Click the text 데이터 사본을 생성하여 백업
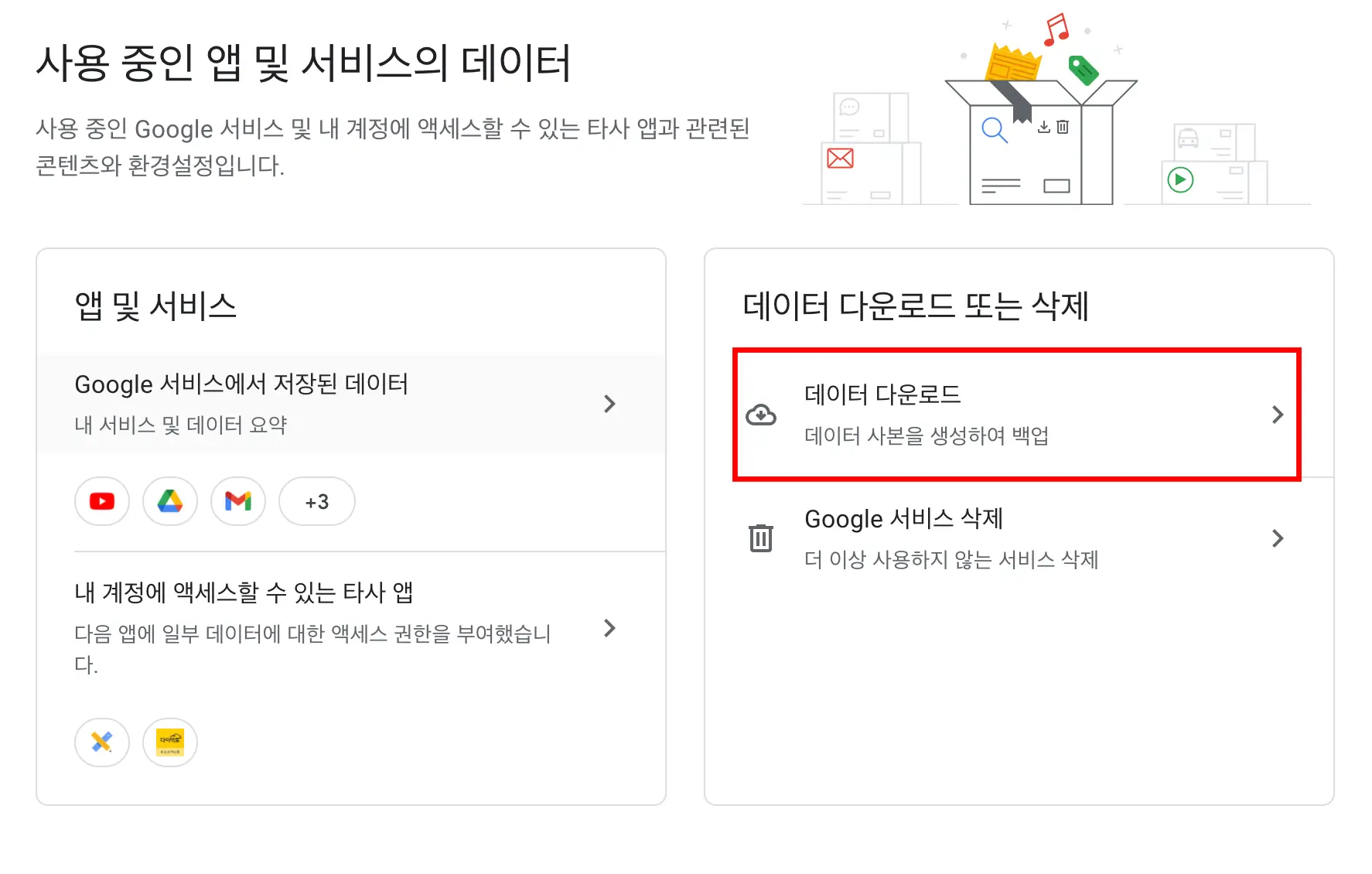 [927, 435]
